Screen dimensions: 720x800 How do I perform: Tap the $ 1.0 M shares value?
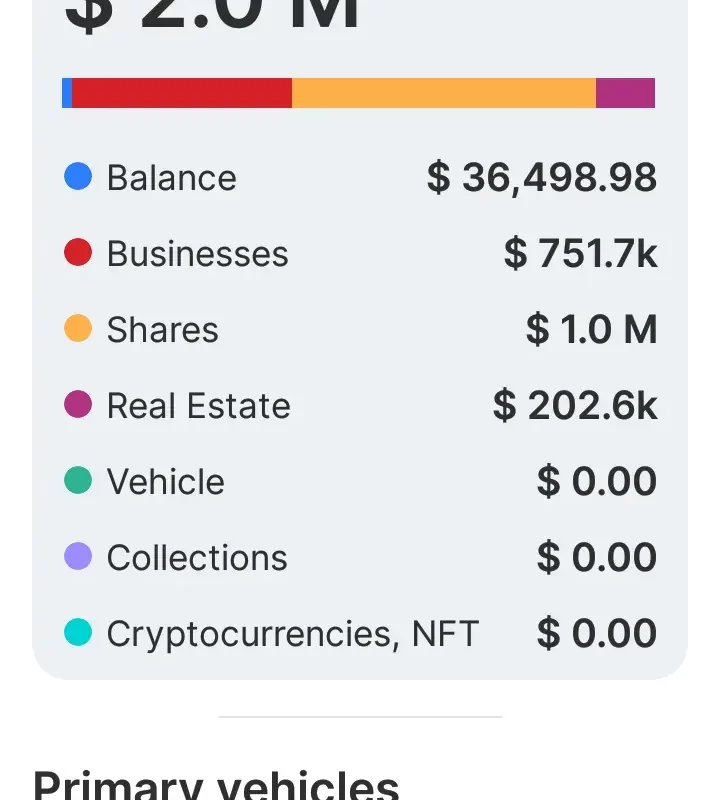(x=591, y=330)
